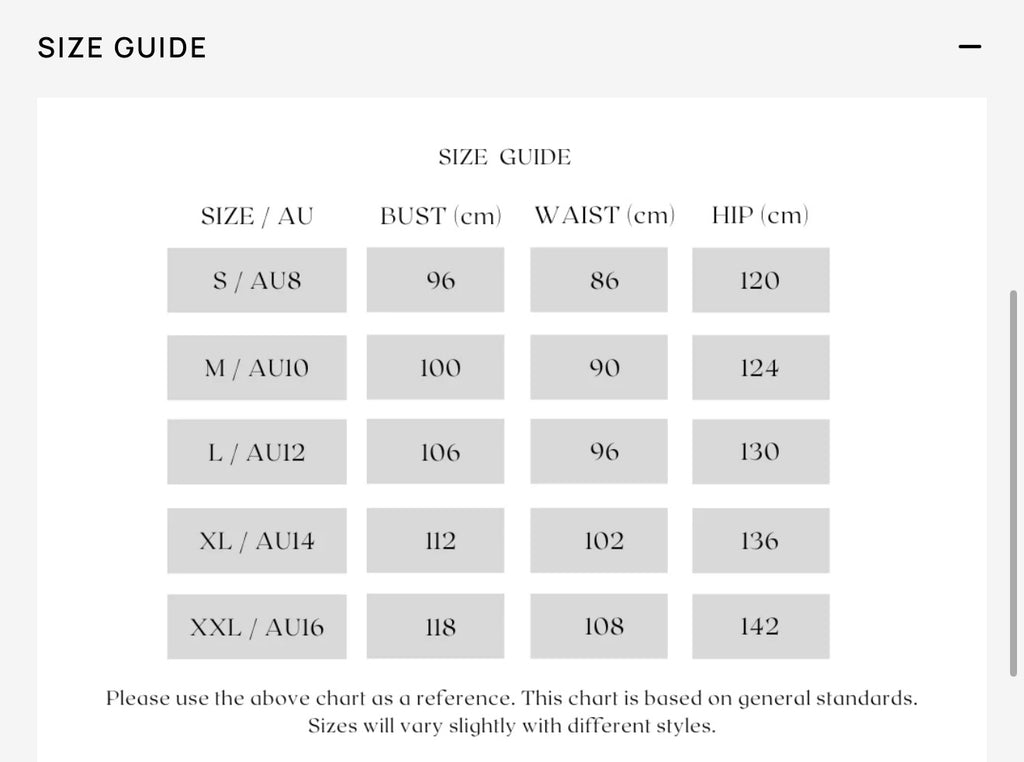Click waist value 90 for size M
This screenshot has width=1024, height=762.
pyautogui.click(x=599, y=368)
